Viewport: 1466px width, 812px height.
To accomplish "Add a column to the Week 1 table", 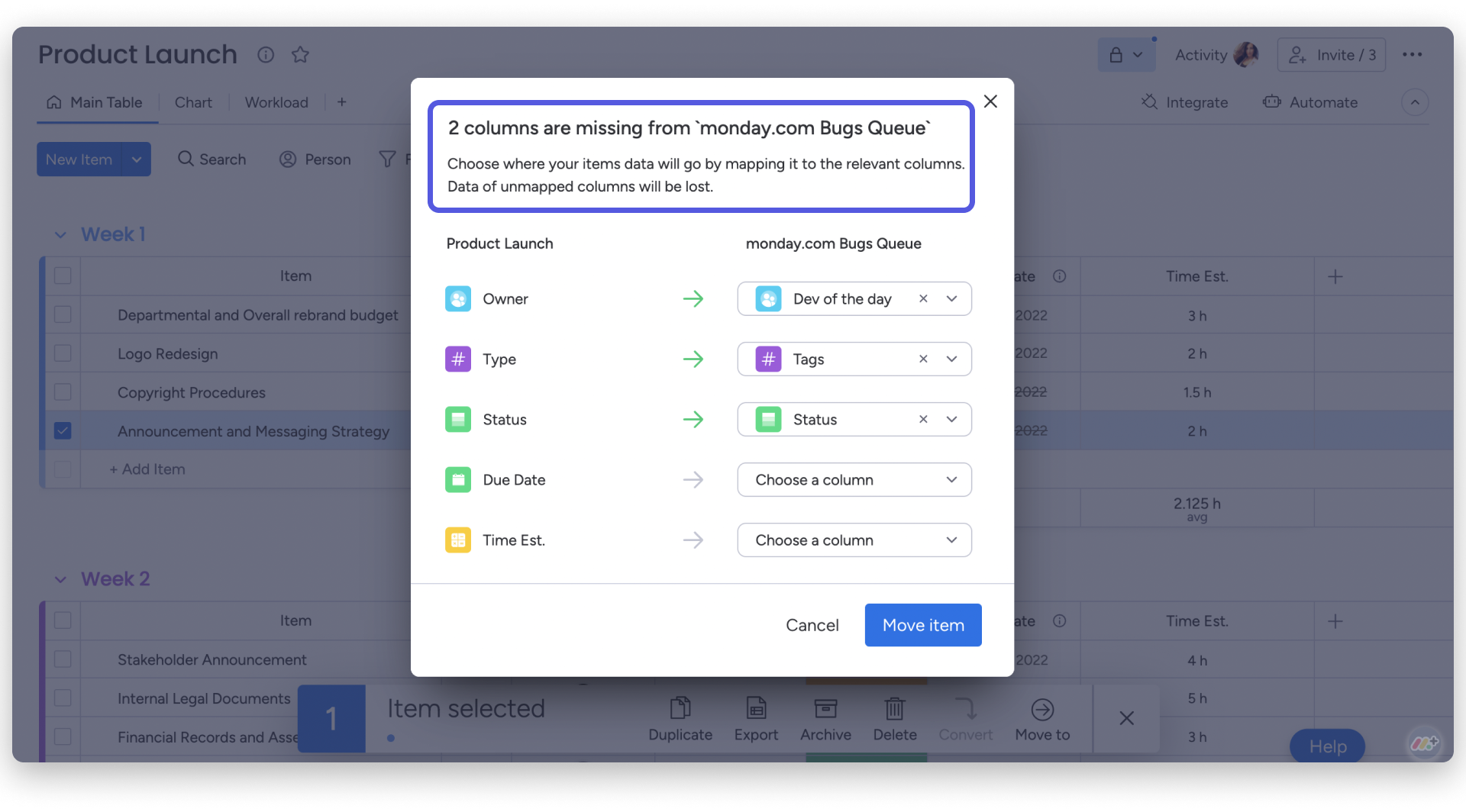I will pos(1335,277).
